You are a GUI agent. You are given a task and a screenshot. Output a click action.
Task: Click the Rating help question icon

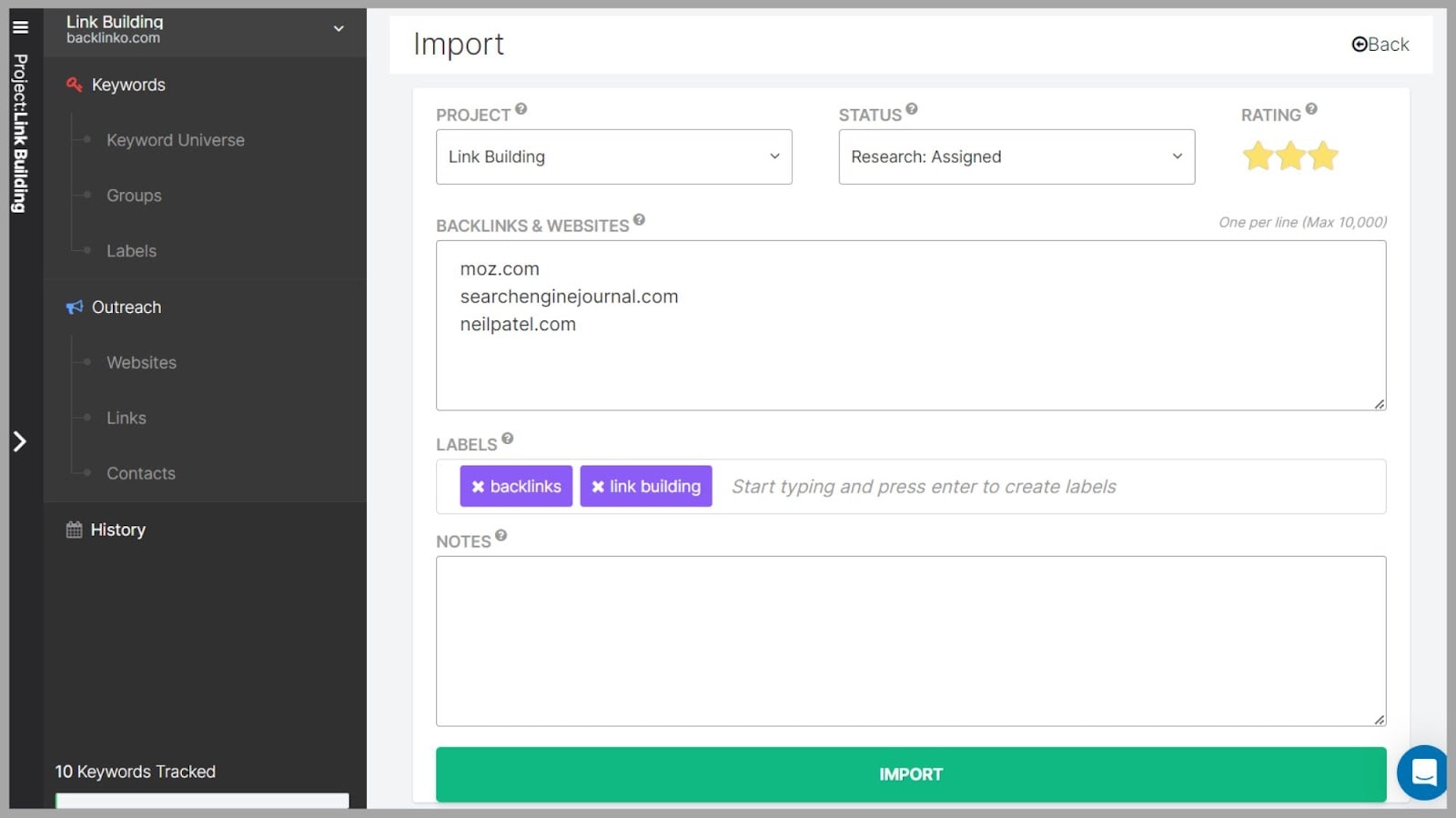click(1311, 109)
